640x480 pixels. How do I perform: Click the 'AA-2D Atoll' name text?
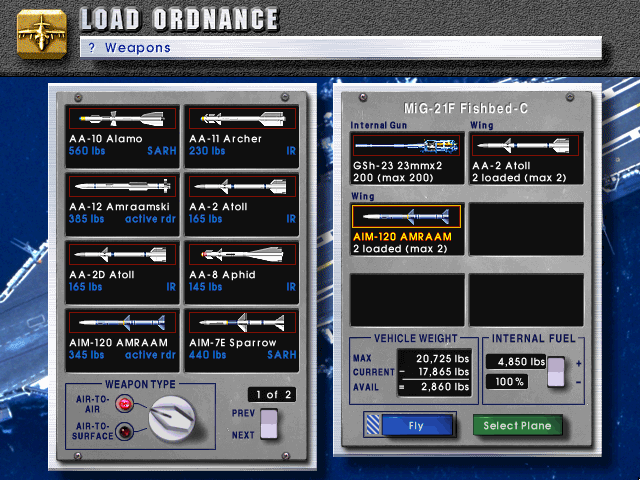102,275
